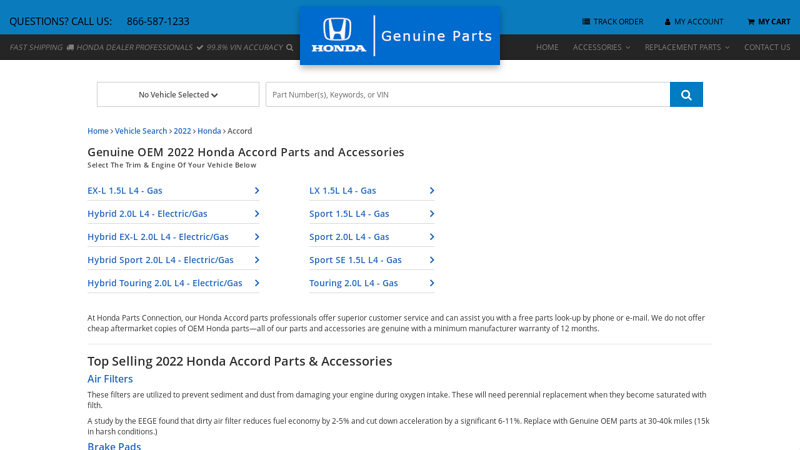800x450 pixels.
Task: Open My Account link
Action: (694, 21)
